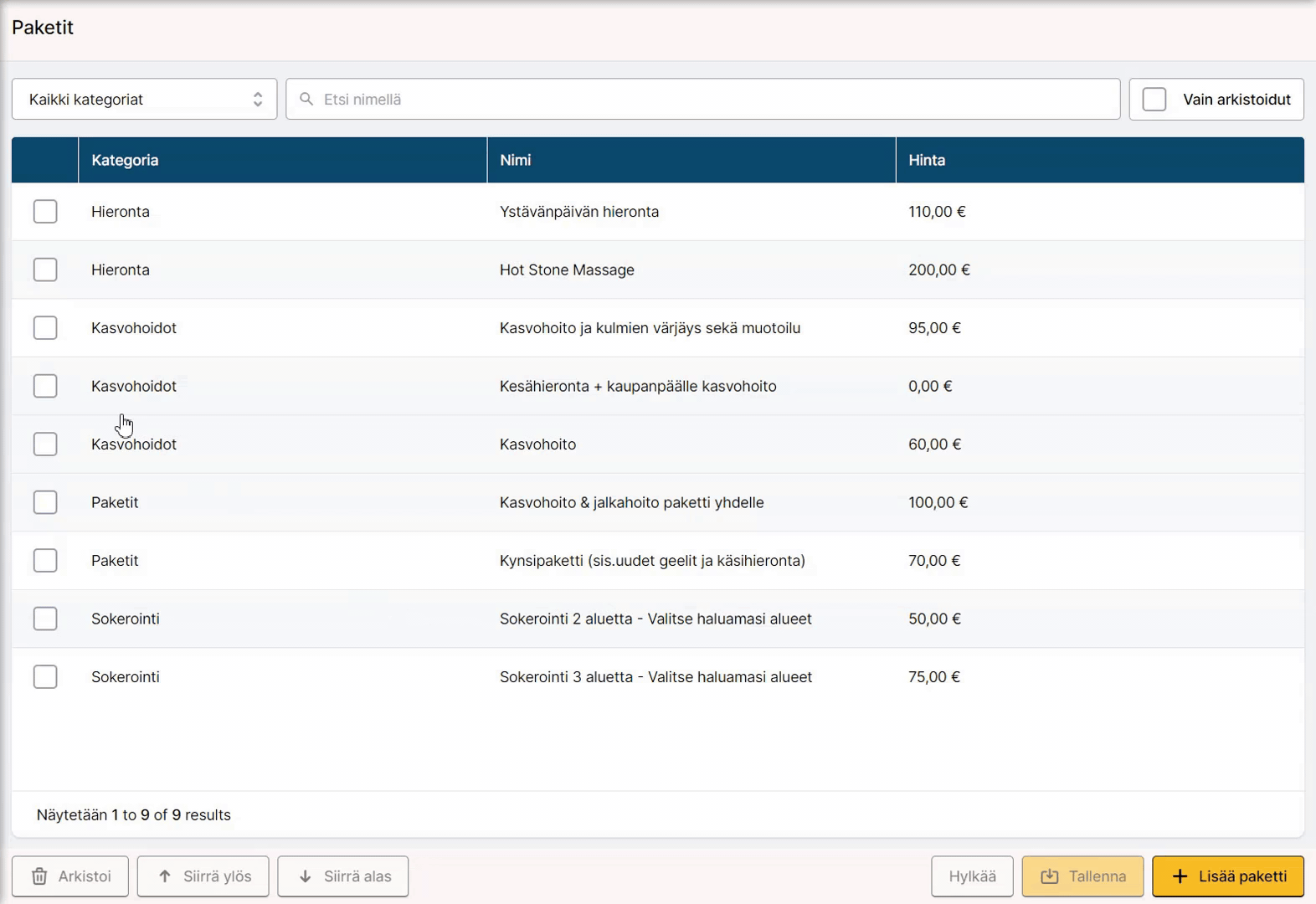Viewport: 1316px width, 904px height.
Task: Click the Paketit page heading
Action: tap(43, 28)
